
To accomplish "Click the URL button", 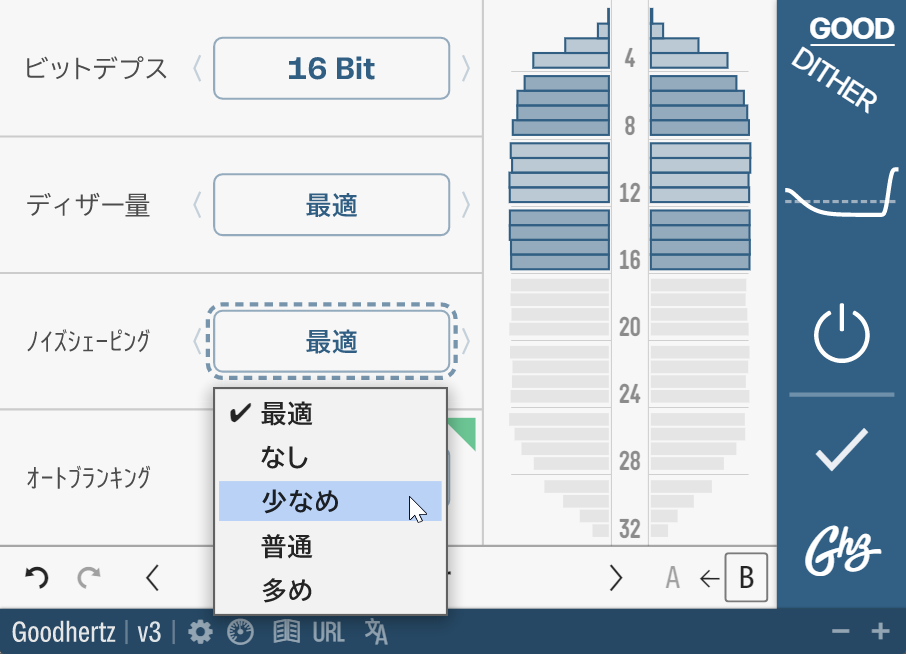I will coord(328,632).
